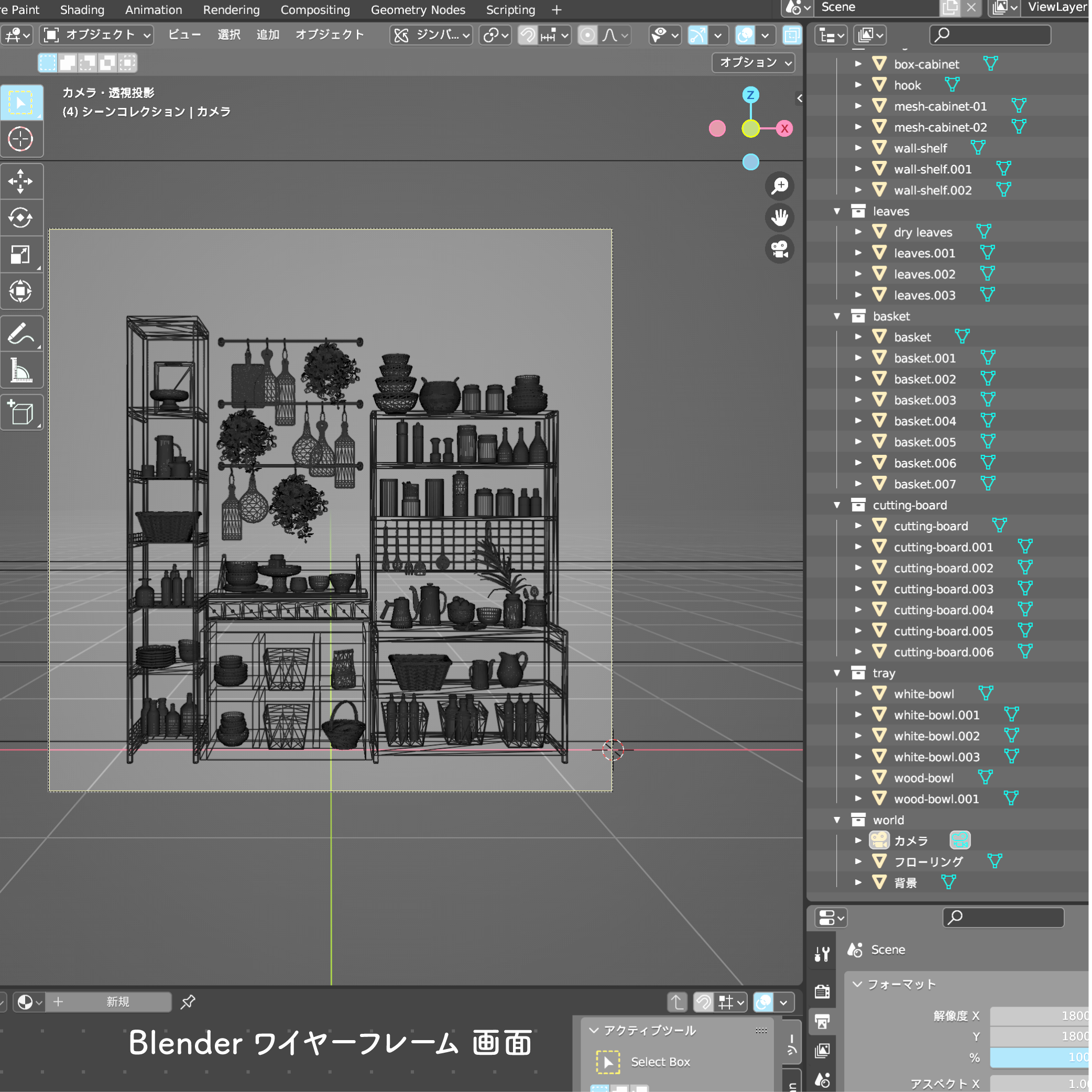Screen dimensions: 1092x1092
Task: Select the Add Cube tool
Action: coord(21,412)
